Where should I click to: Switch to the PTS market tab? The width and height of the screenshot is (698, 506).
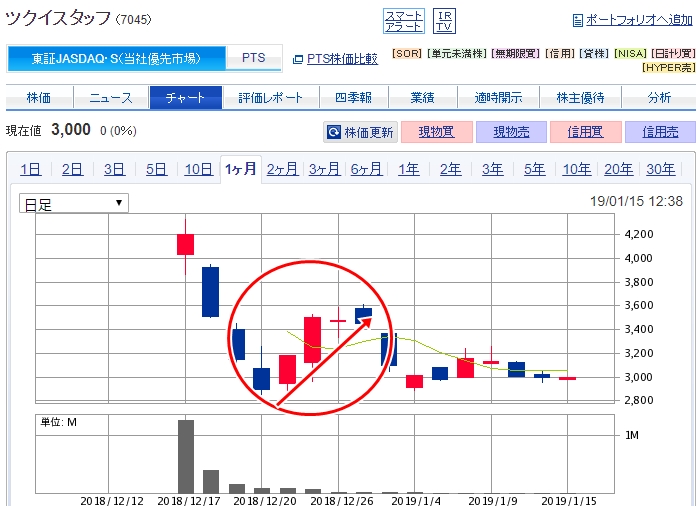click(x=254, y=58)
